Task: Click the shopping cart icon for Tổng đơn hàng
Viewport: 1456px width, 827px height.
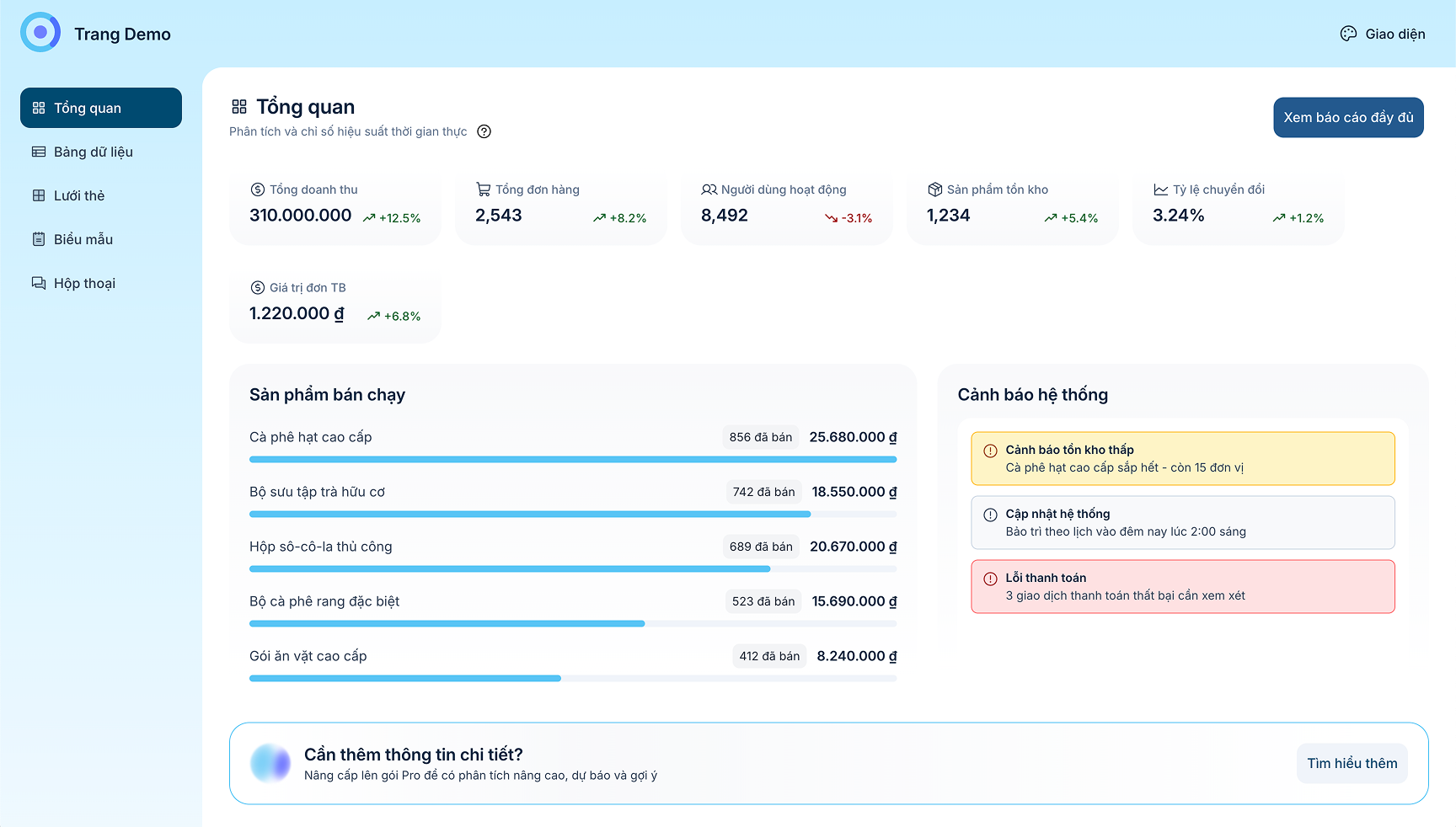Action: tap(483, 189)
